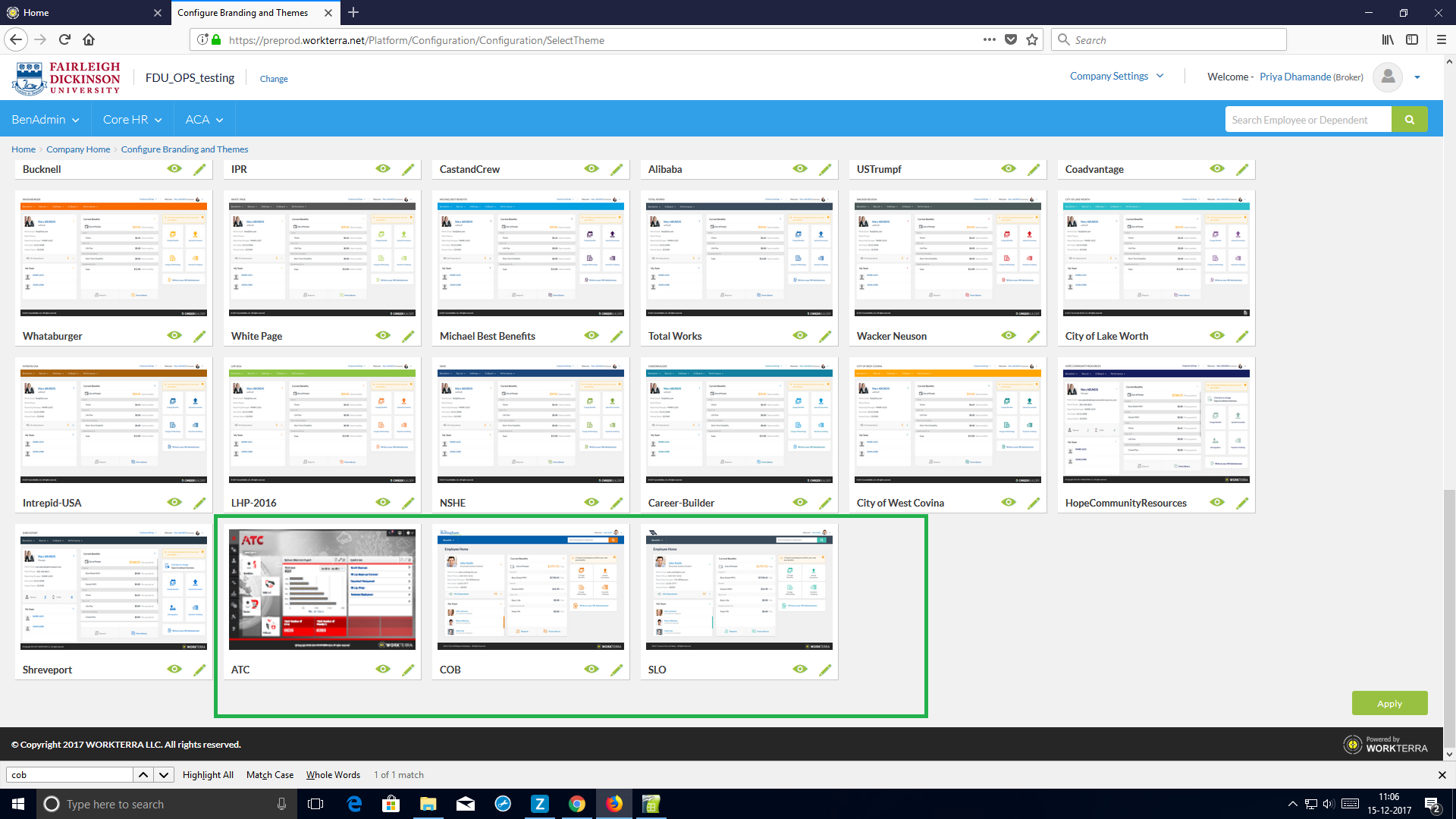The image size is (1456, 819).
Task: Click the Firefox home icon
Action: [89, 39]
